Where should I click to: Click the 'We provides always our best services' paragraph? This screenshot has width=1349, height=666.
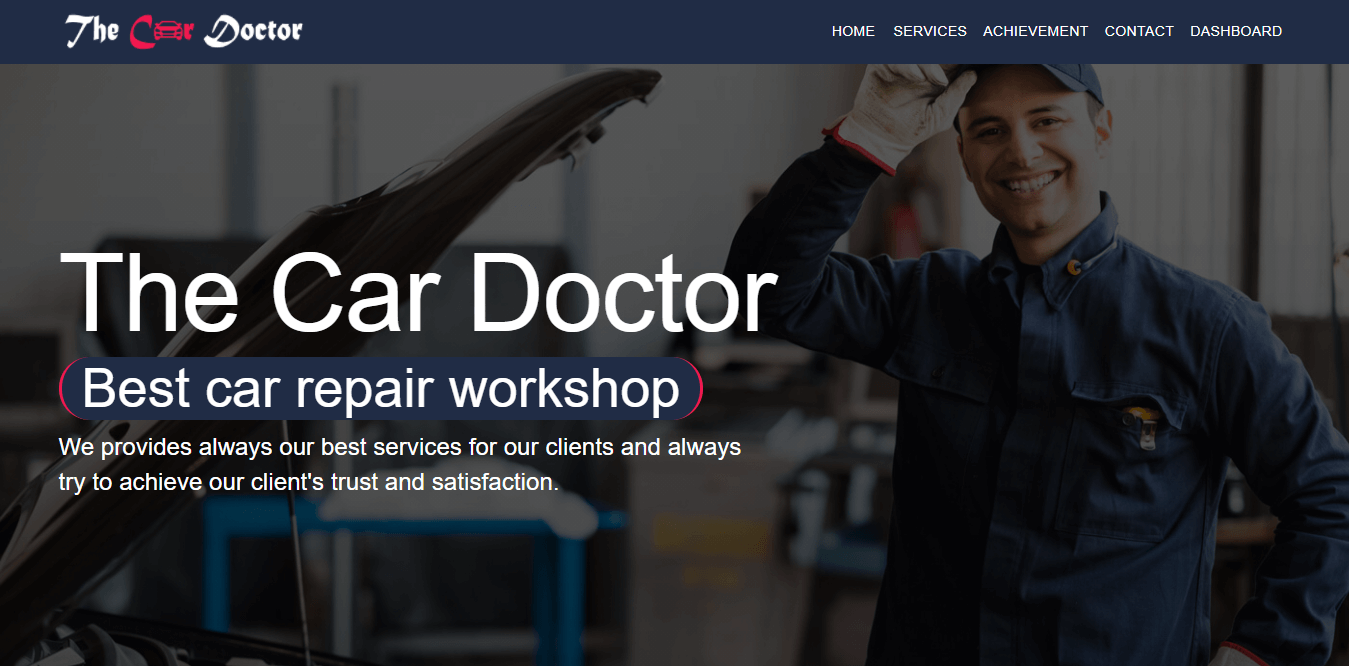click(400, 464)
